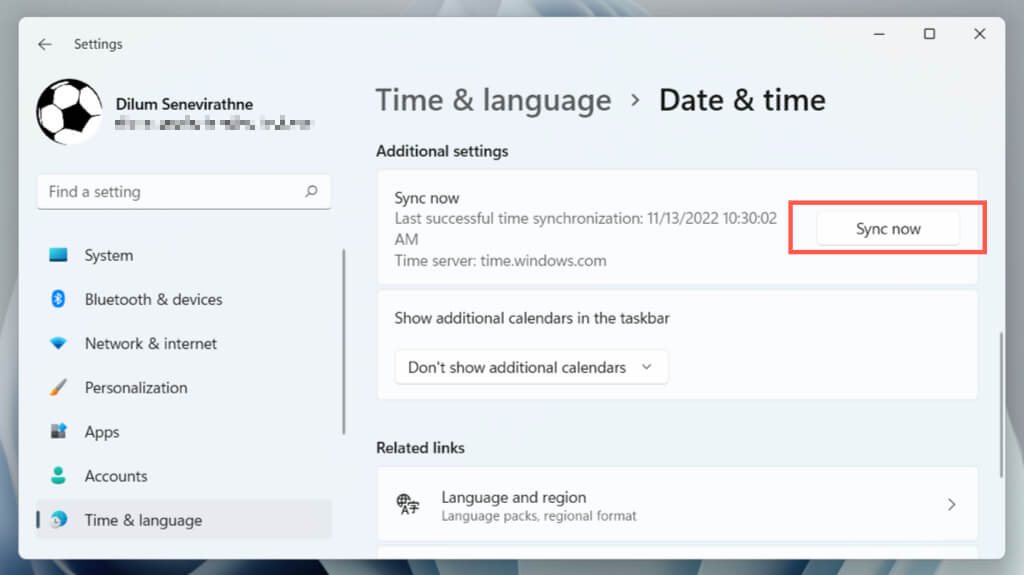
Task: Click the main content vertical scrollbar
Action: (x=1000, y=405)
